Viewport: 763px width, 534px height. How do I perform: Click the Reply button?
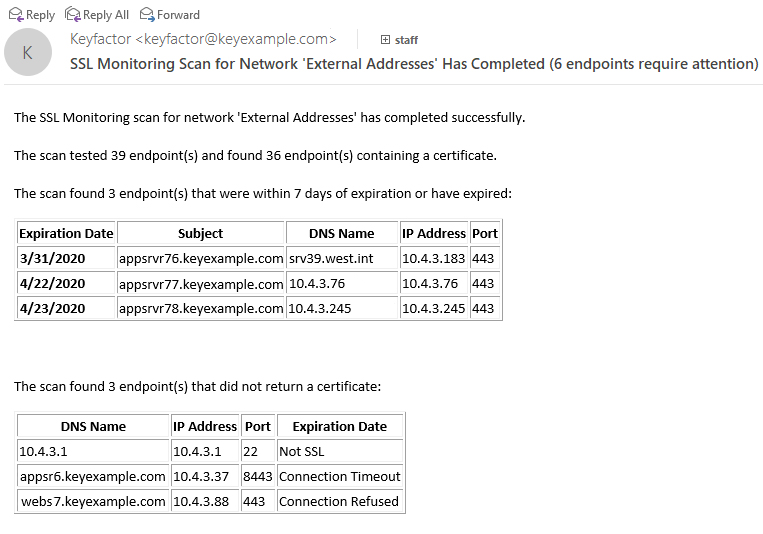(x=32, y=15)
